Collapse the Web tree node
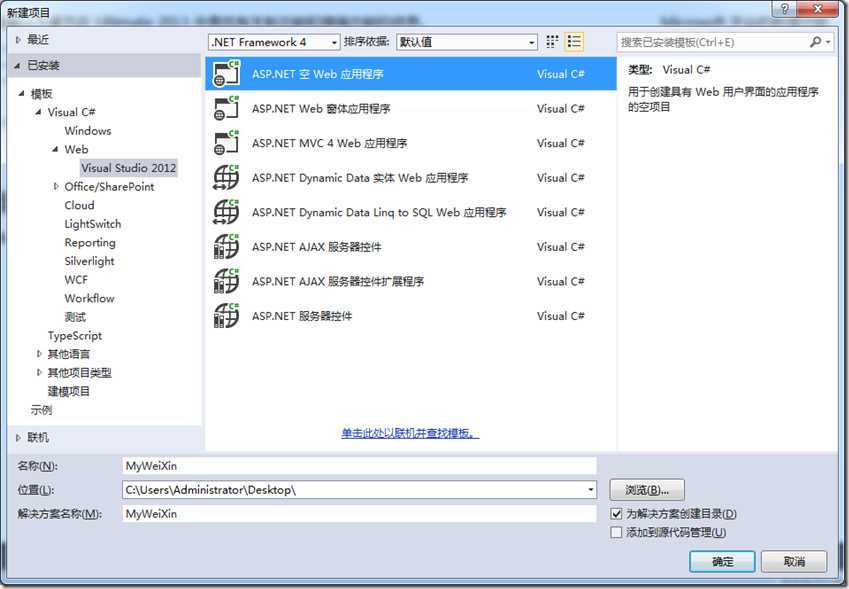Image resolution: width=849 pixels, height=589 pixels. point(55,149)
